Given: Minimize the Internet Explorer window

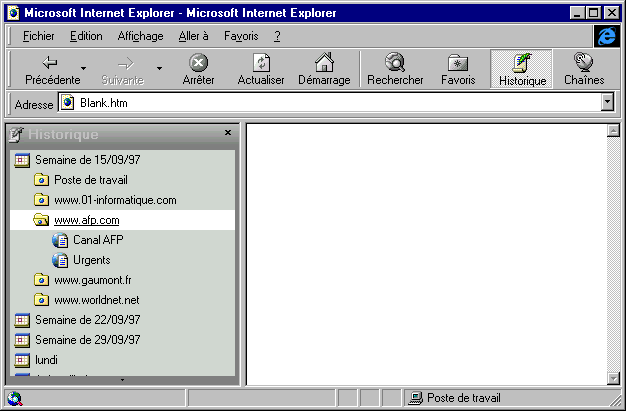Looking at the screenshot, I should coord(576,13).
